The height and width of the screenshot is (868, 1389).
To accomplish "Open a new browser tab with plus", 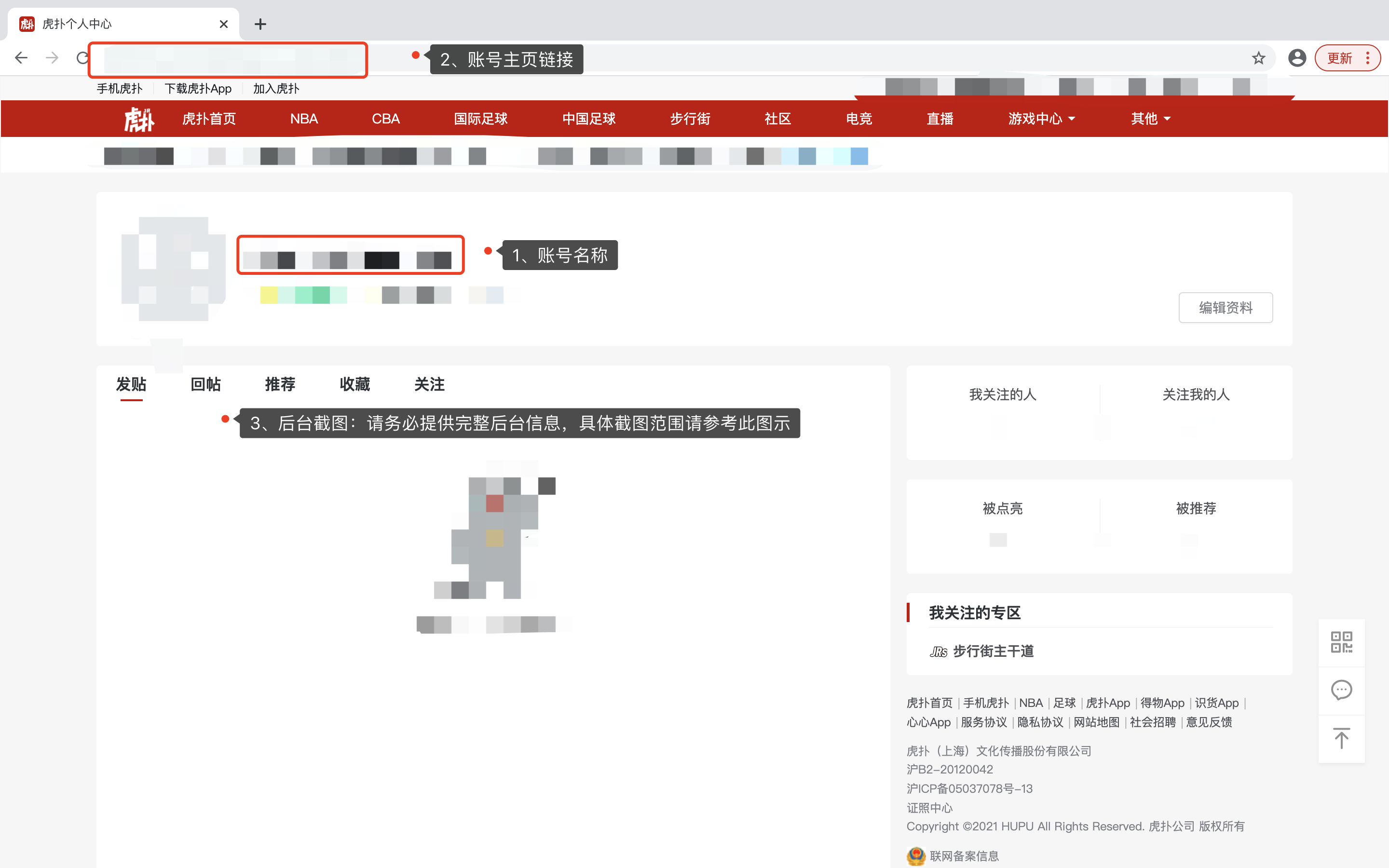I will 260,24.
